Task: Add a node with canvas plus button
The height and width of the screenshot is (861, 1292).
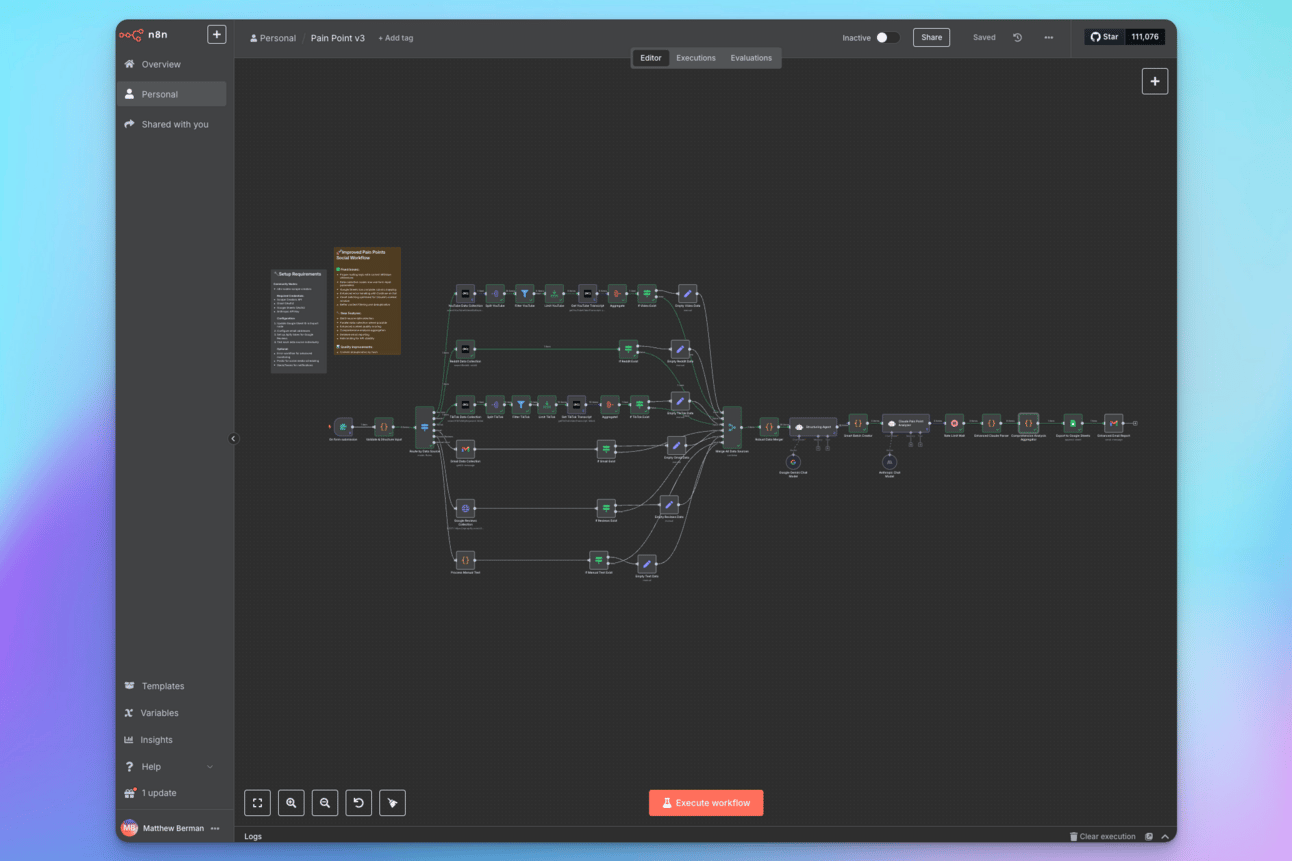Action: click(x=1154, y=82)
